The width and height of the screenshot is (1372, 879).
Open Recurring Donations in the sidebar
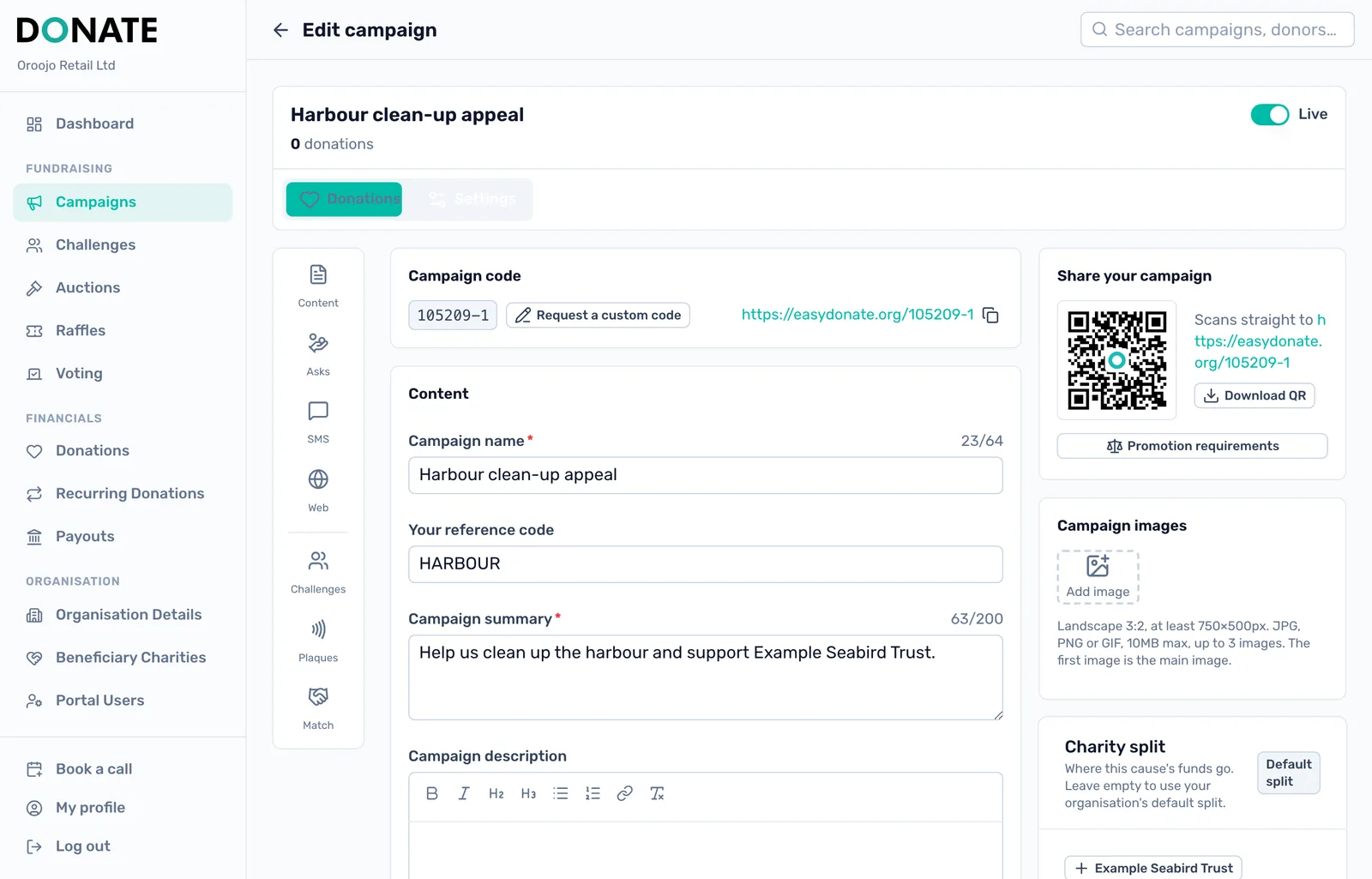point(123,494)
